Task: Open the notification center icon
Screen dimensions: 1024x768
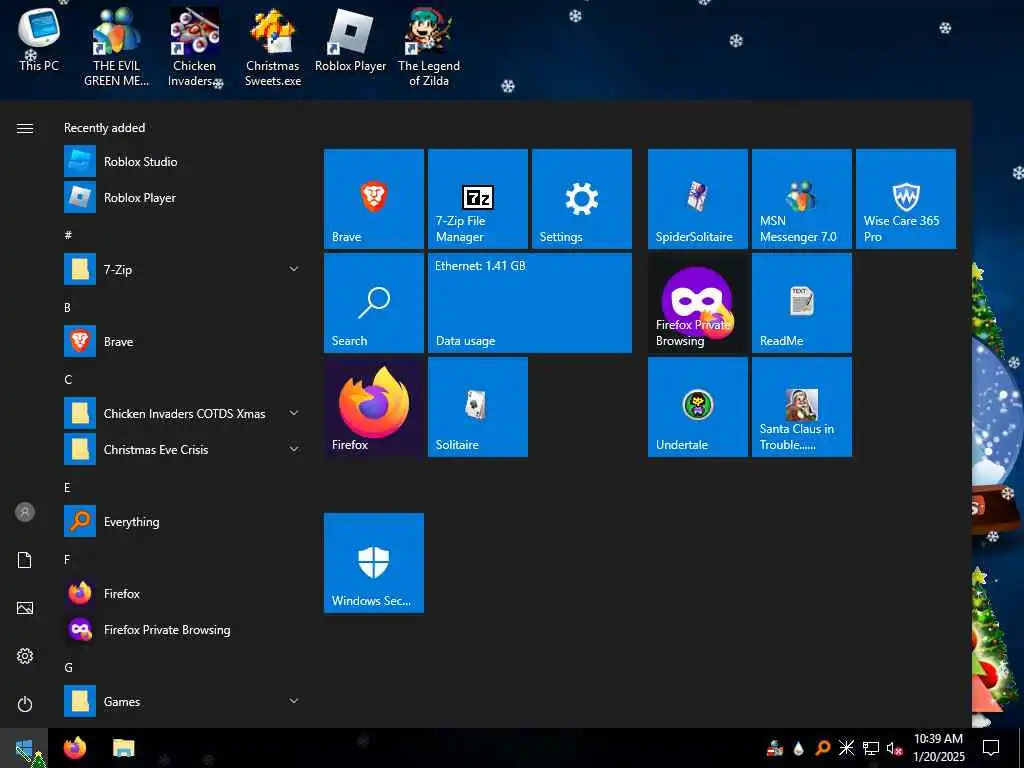Action: coord(991,748)
